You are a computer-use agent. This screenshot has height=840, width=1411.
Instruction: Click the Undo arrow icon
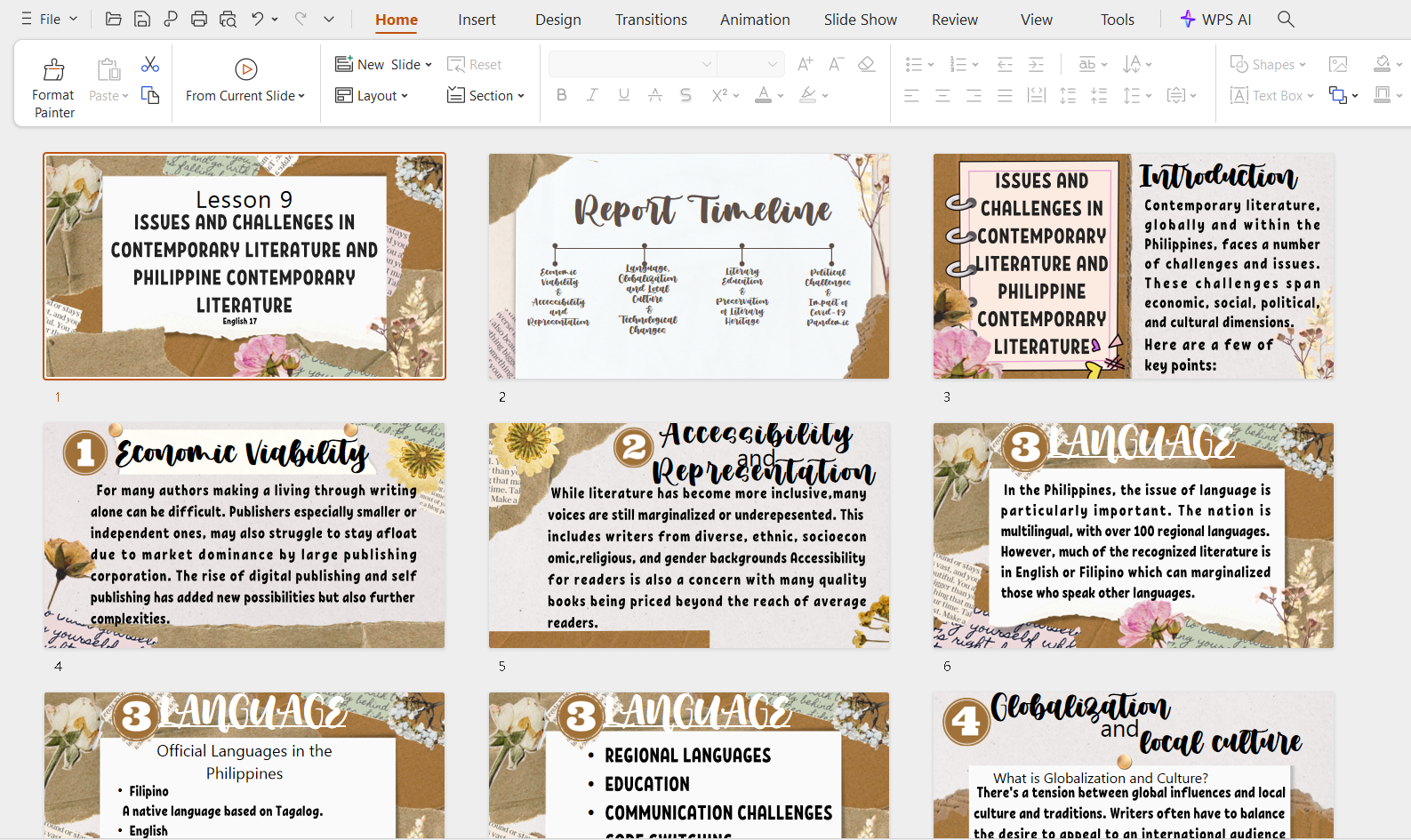tap(257, 19)
